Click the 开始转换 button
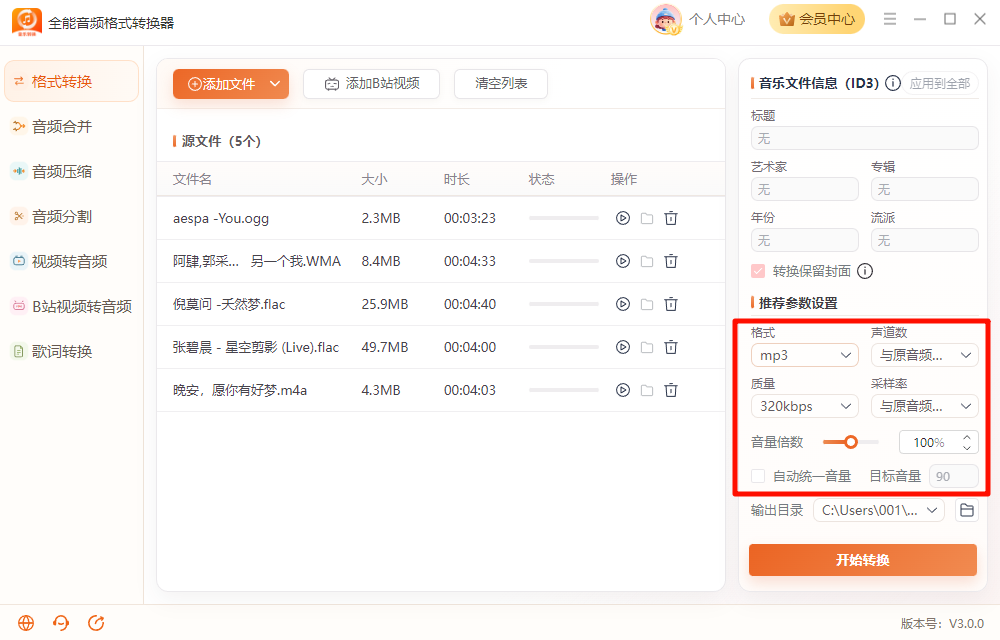1000x640 pixels. [863, 560]
